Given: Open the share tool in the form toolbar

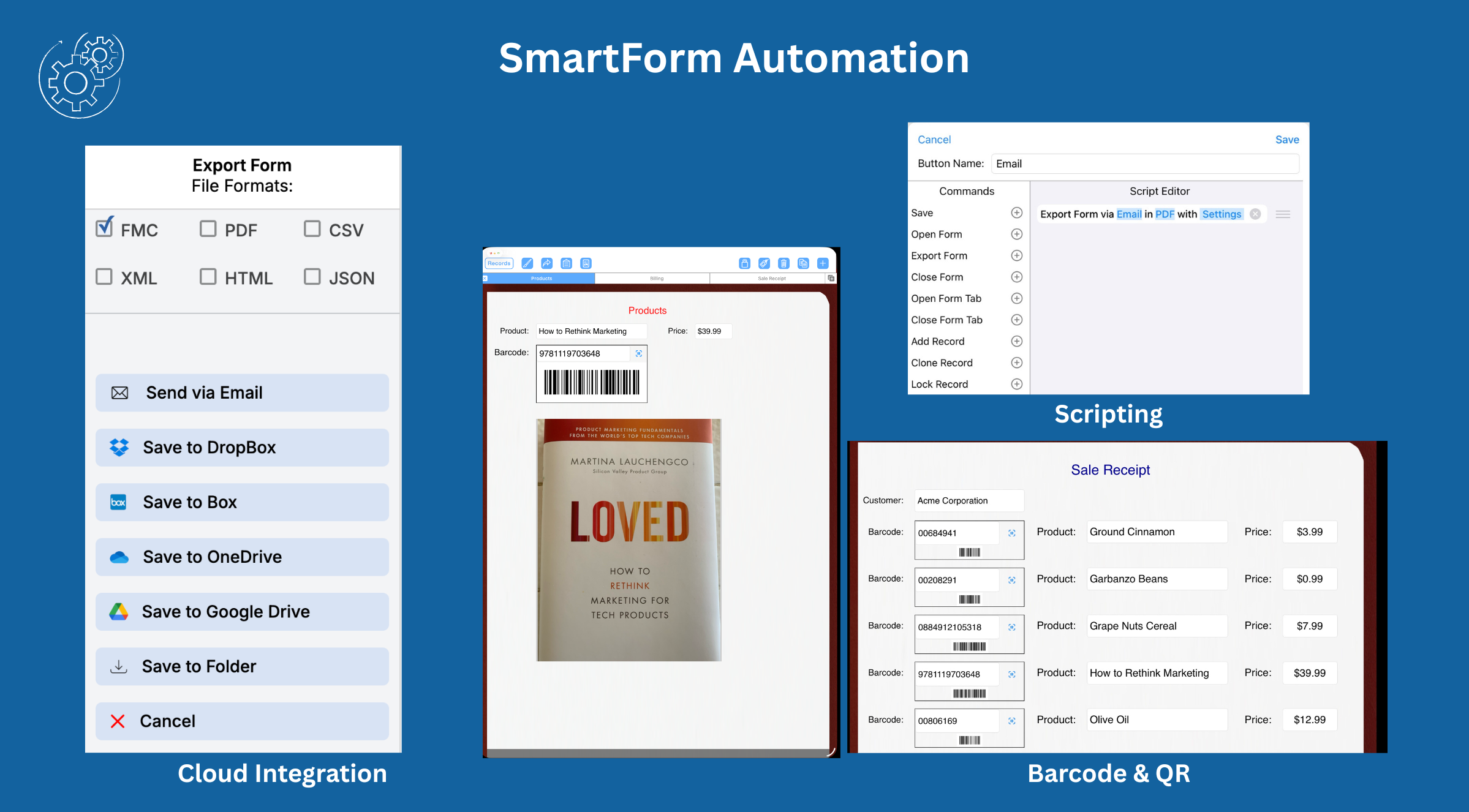Looking at the screenshot, I should coord(547,263).
